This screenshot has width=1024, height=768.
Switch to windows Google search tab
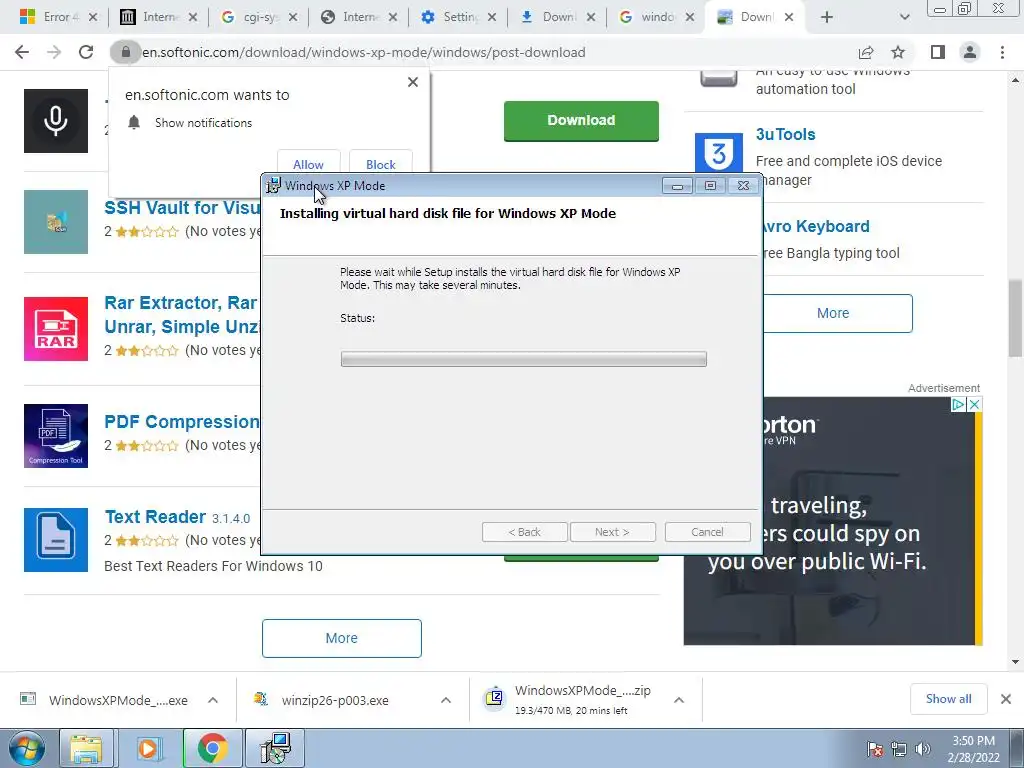point(656,18)
